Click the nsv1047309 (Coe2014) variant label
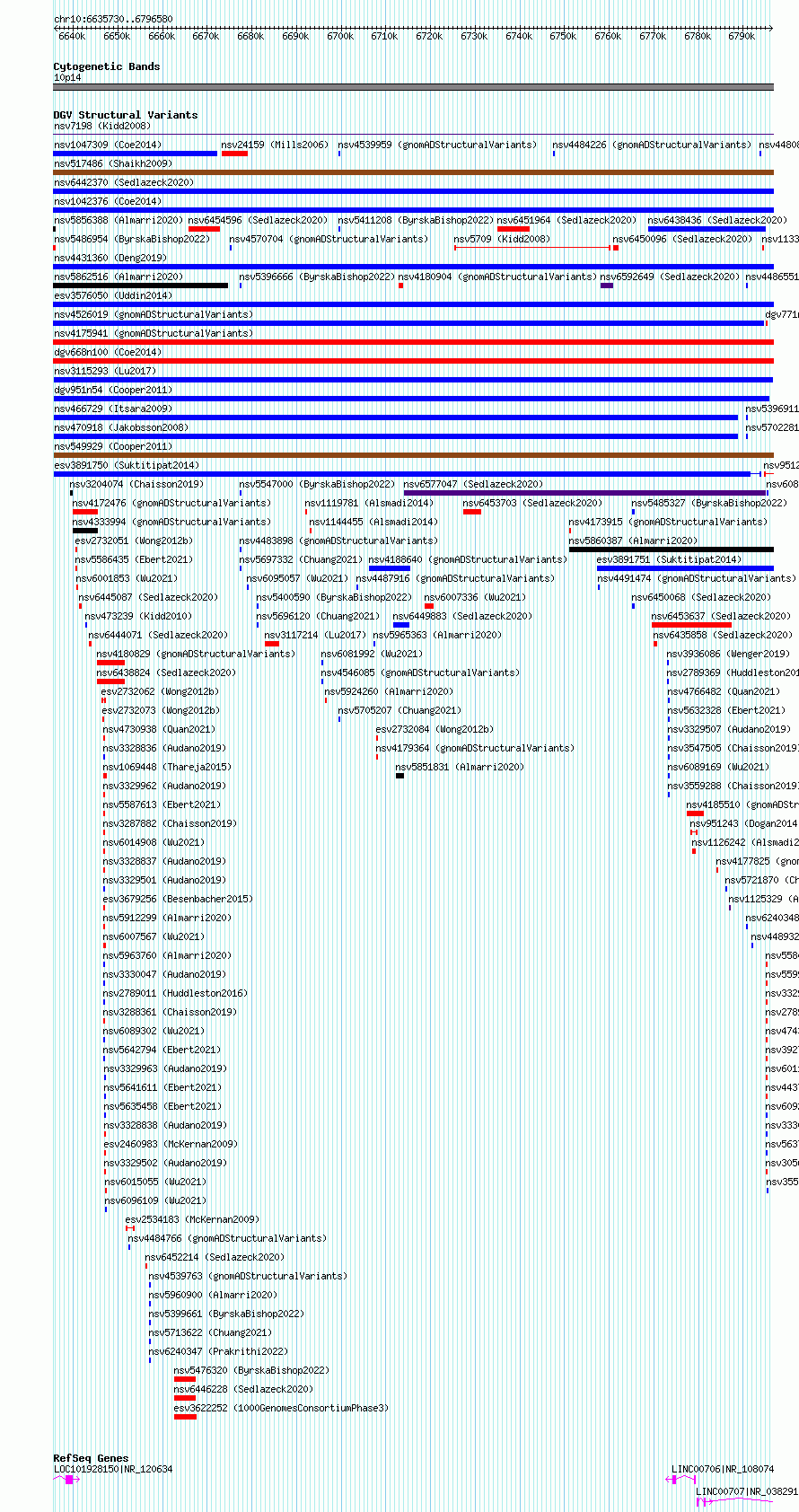This screenshot has height=1512, width=799. [108, 145]
